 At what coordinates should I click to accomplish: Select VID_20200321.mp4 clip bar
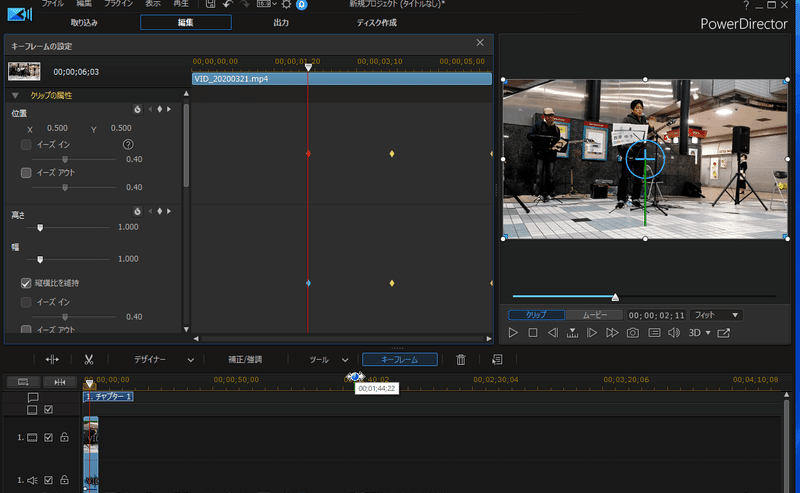click(x=342, y=79)
